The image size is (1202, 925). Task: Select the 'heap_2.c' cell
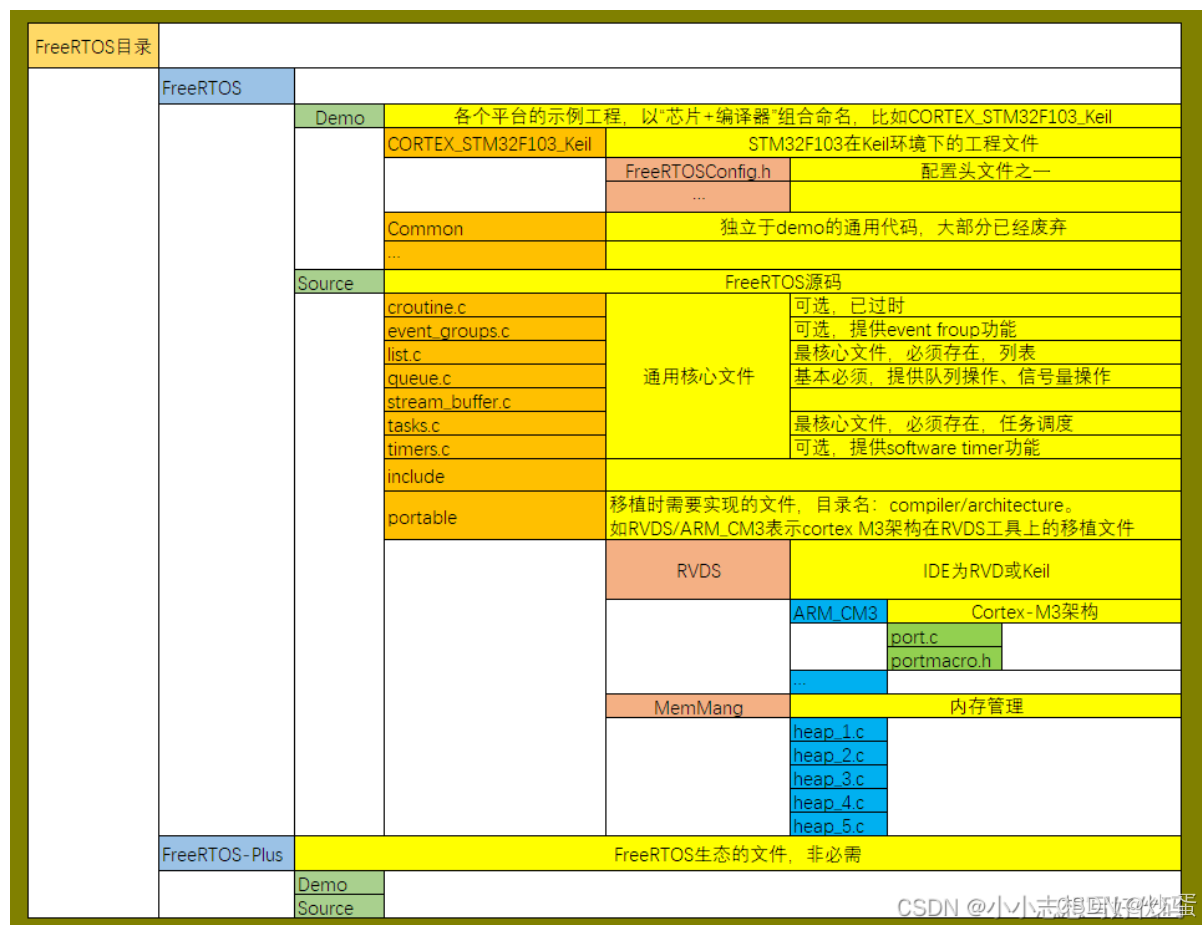(x=838, y=755)
